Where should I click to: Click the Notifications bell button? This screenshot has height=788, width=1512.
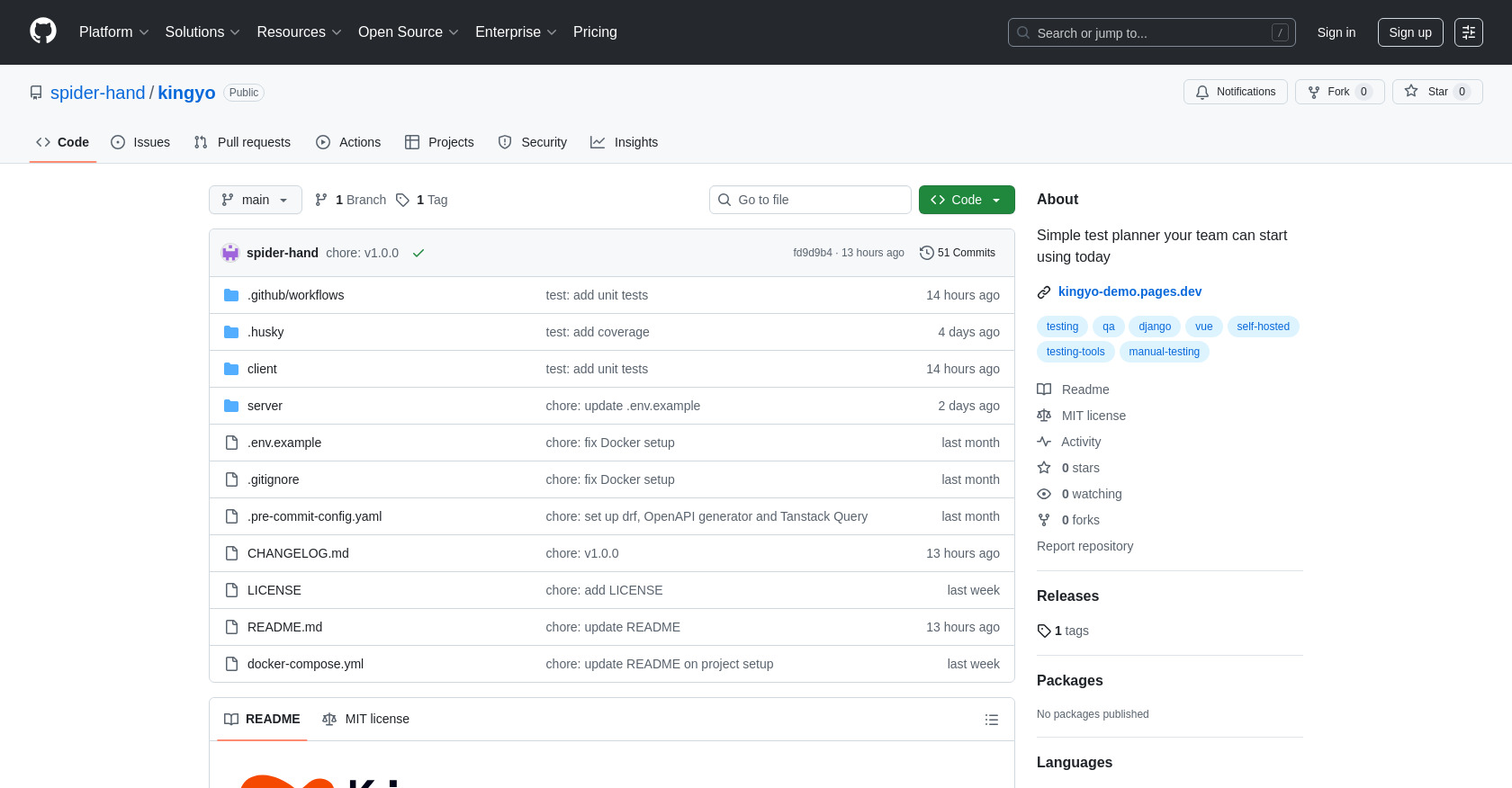pos(1236,92)
